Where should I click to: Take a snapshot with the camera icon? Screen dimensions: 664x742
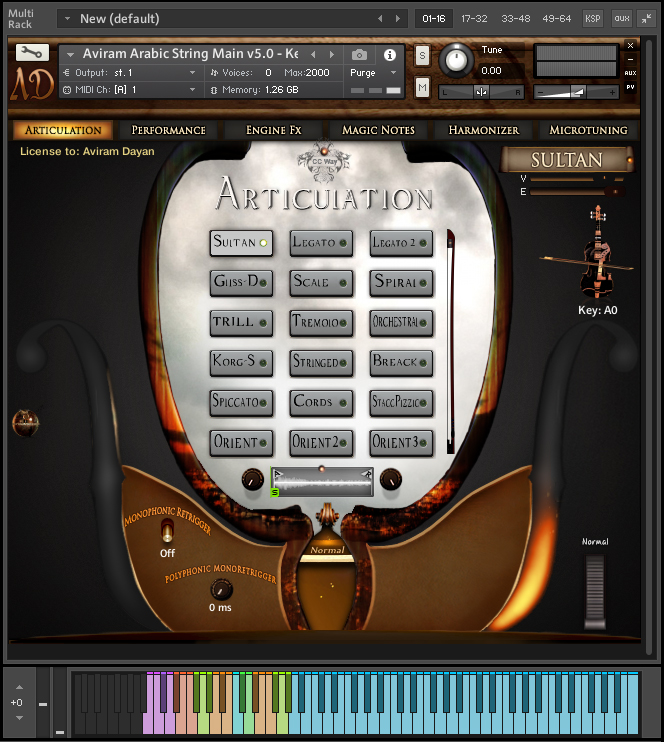(x=359, y=55)
